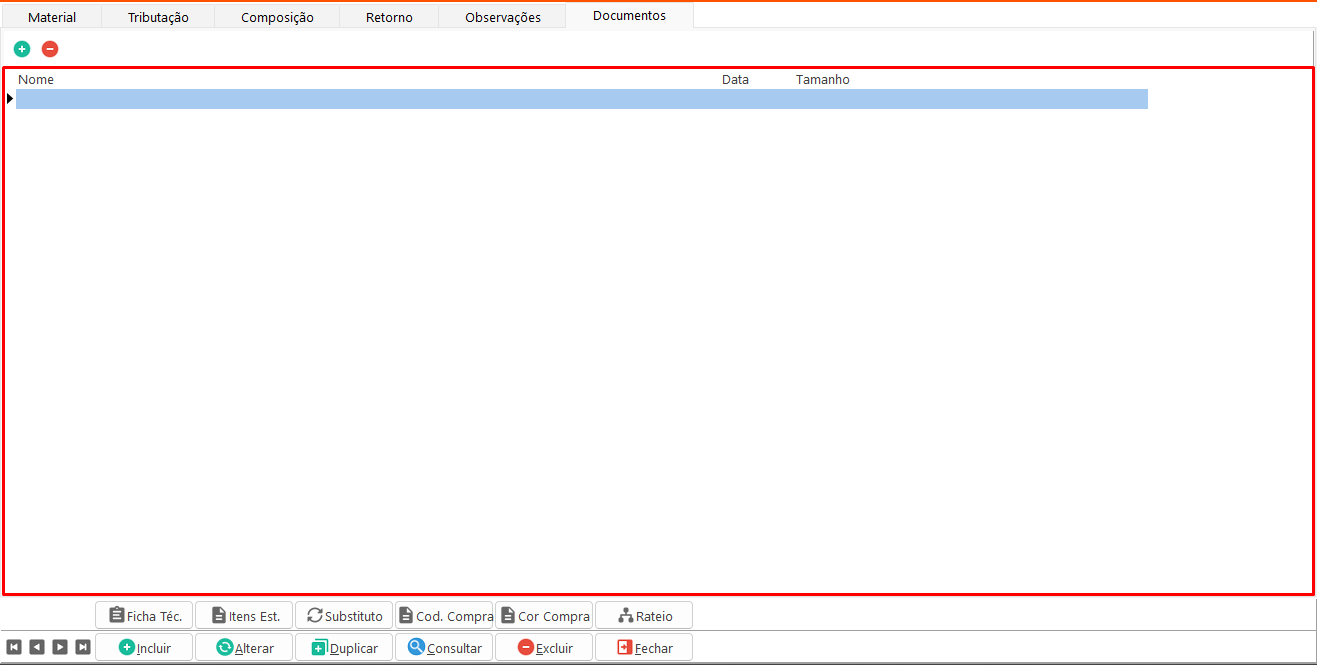Click the Itens Est. button
Viewport: 1317px width, 665px height.
(244, 616)
